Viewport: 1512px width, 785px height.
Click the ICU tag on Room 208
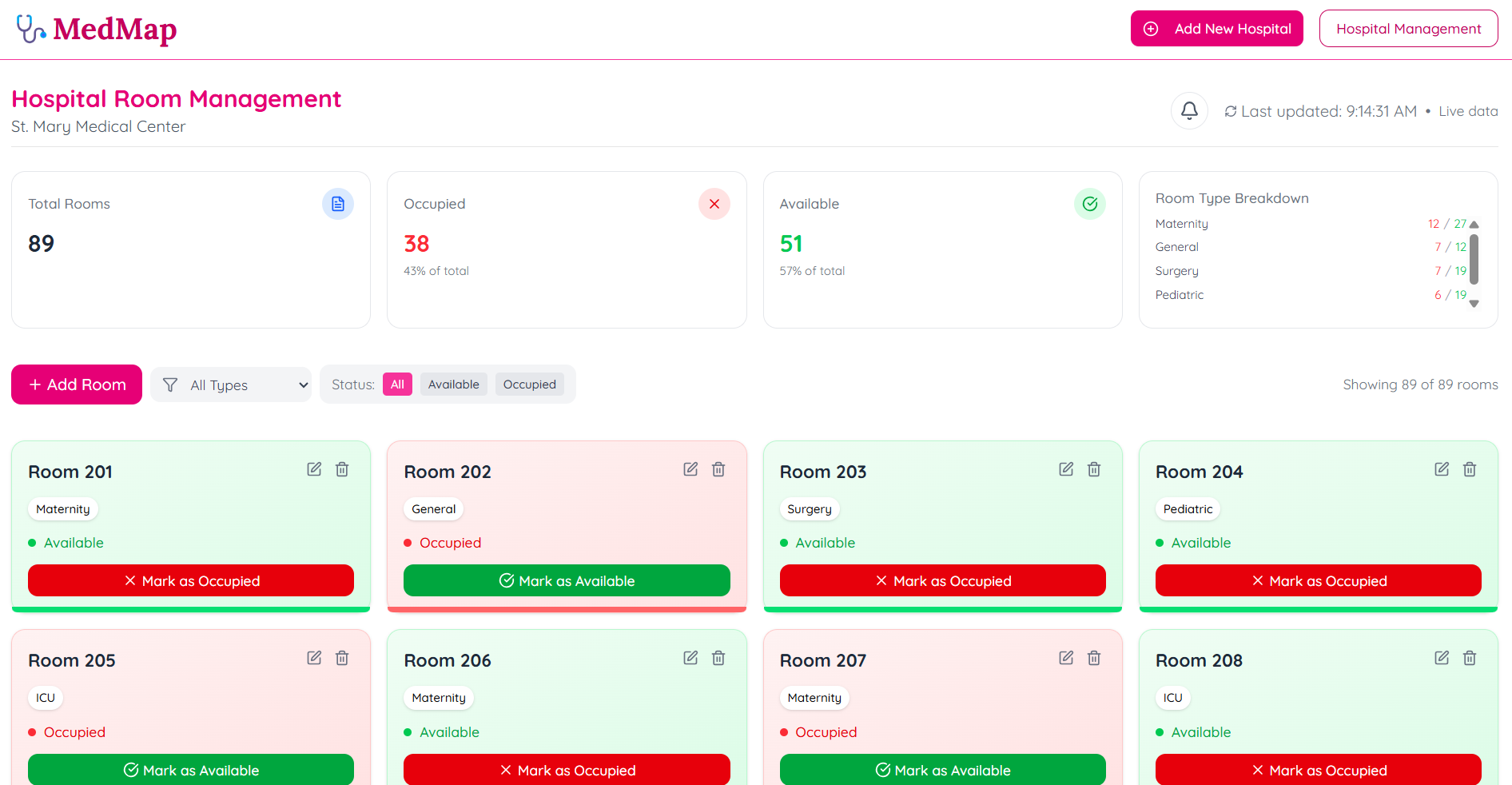[1173, 698]
